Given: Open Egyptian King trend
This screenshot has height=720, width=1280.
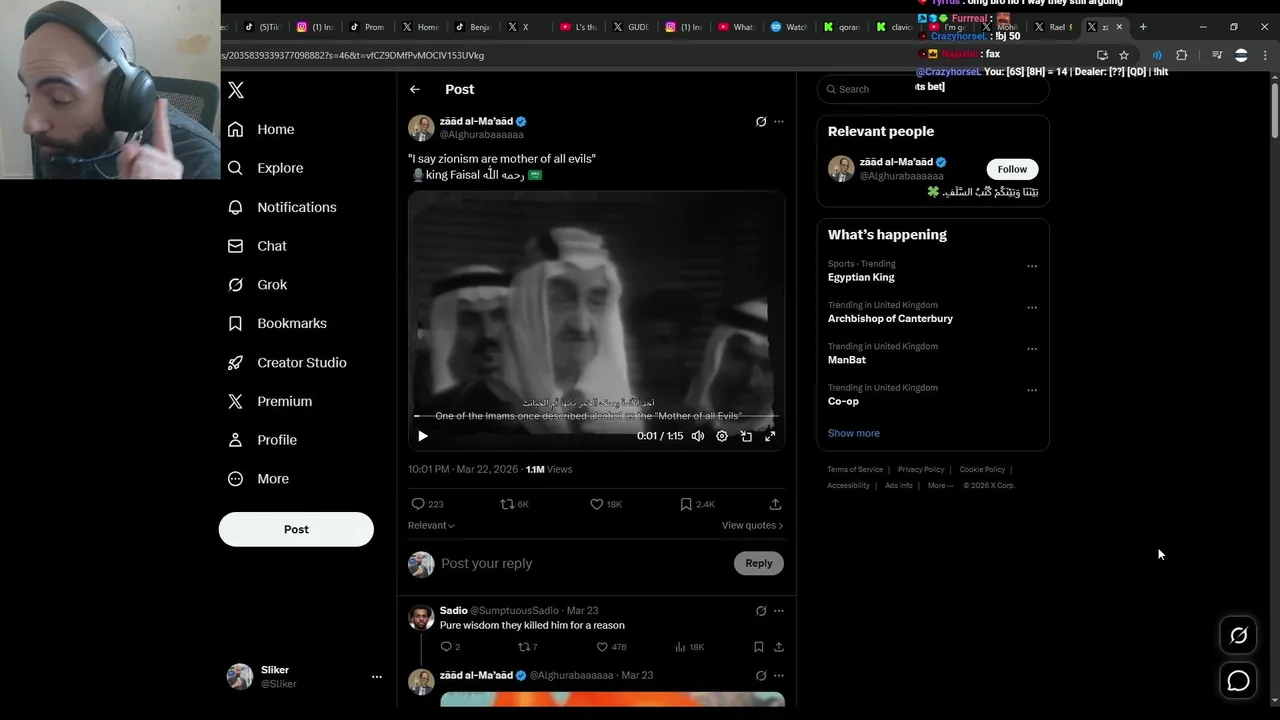Looking at the screenshot, I should 861,277.
